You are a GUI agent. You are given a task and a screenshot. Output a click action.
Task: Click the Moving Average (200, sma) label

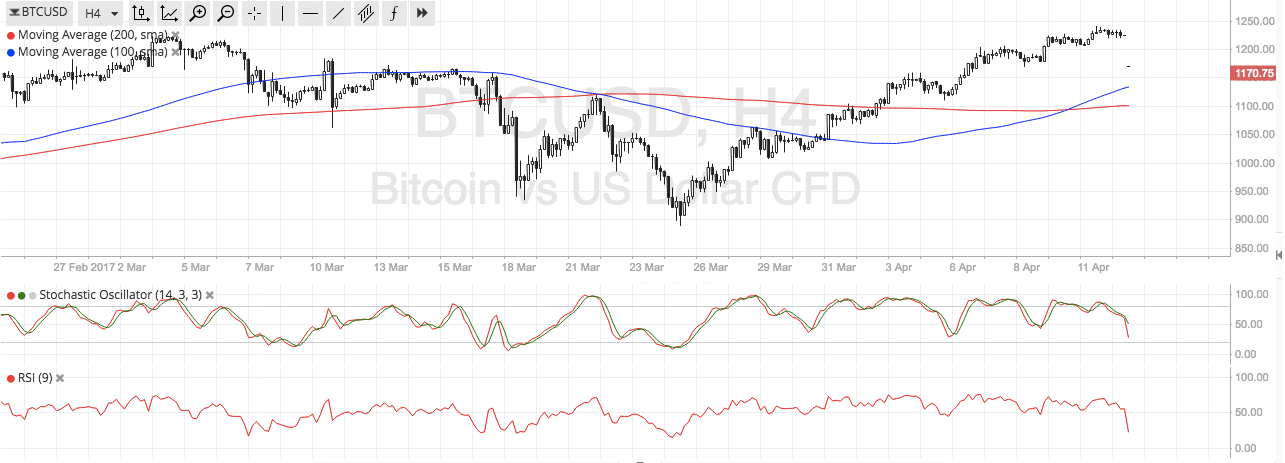[x=92, y=35]
